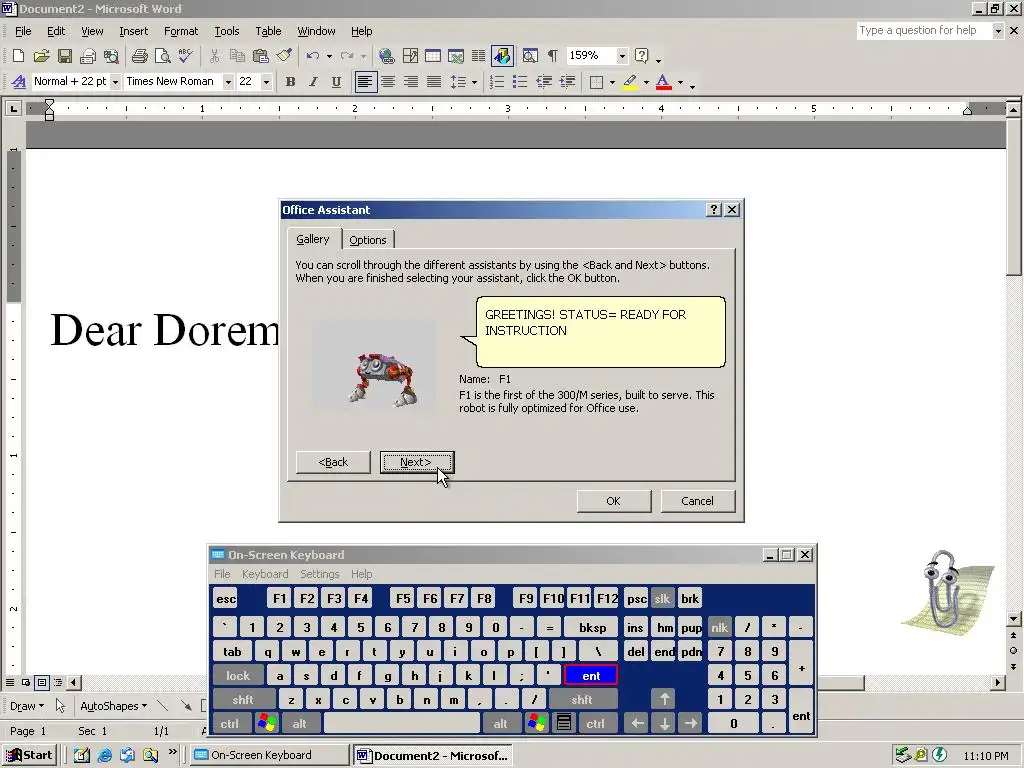Open the Document Map icon
Image resolution: width=1024 pixels, height=768 pixels.
[530, 56]
